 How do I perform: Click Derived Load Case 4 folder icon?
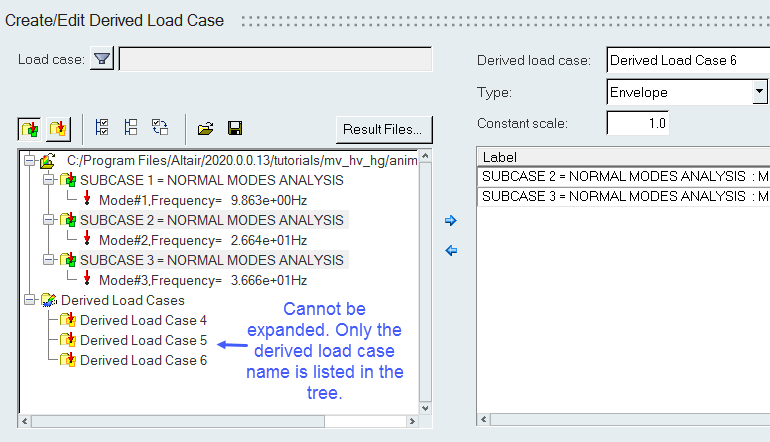[68, 320]
